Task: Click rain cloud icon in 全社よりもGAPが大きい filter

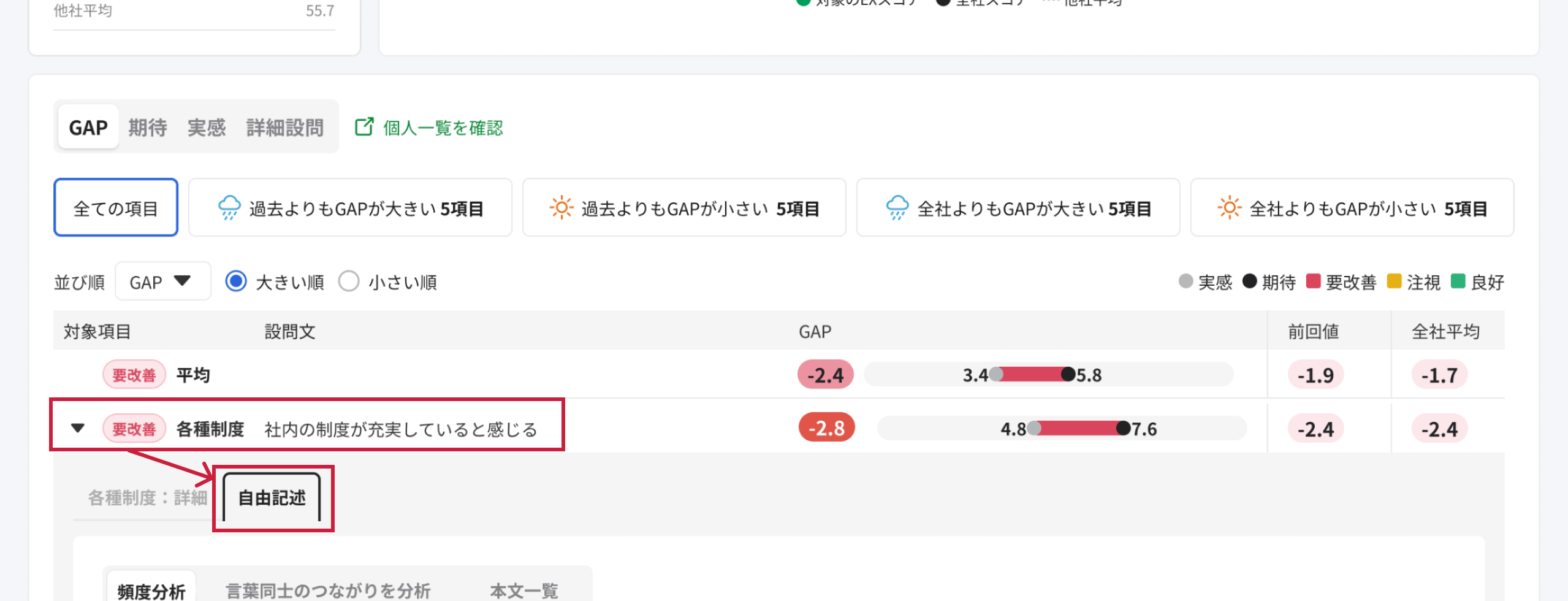Action: pos(897,208)
